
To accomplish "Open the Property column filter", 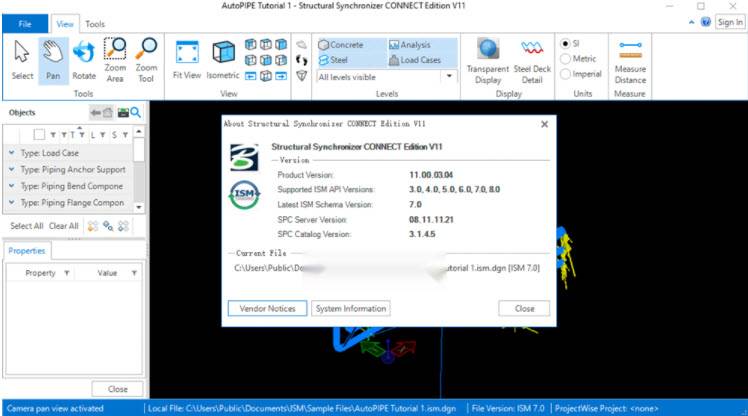I will pos(66,273).
